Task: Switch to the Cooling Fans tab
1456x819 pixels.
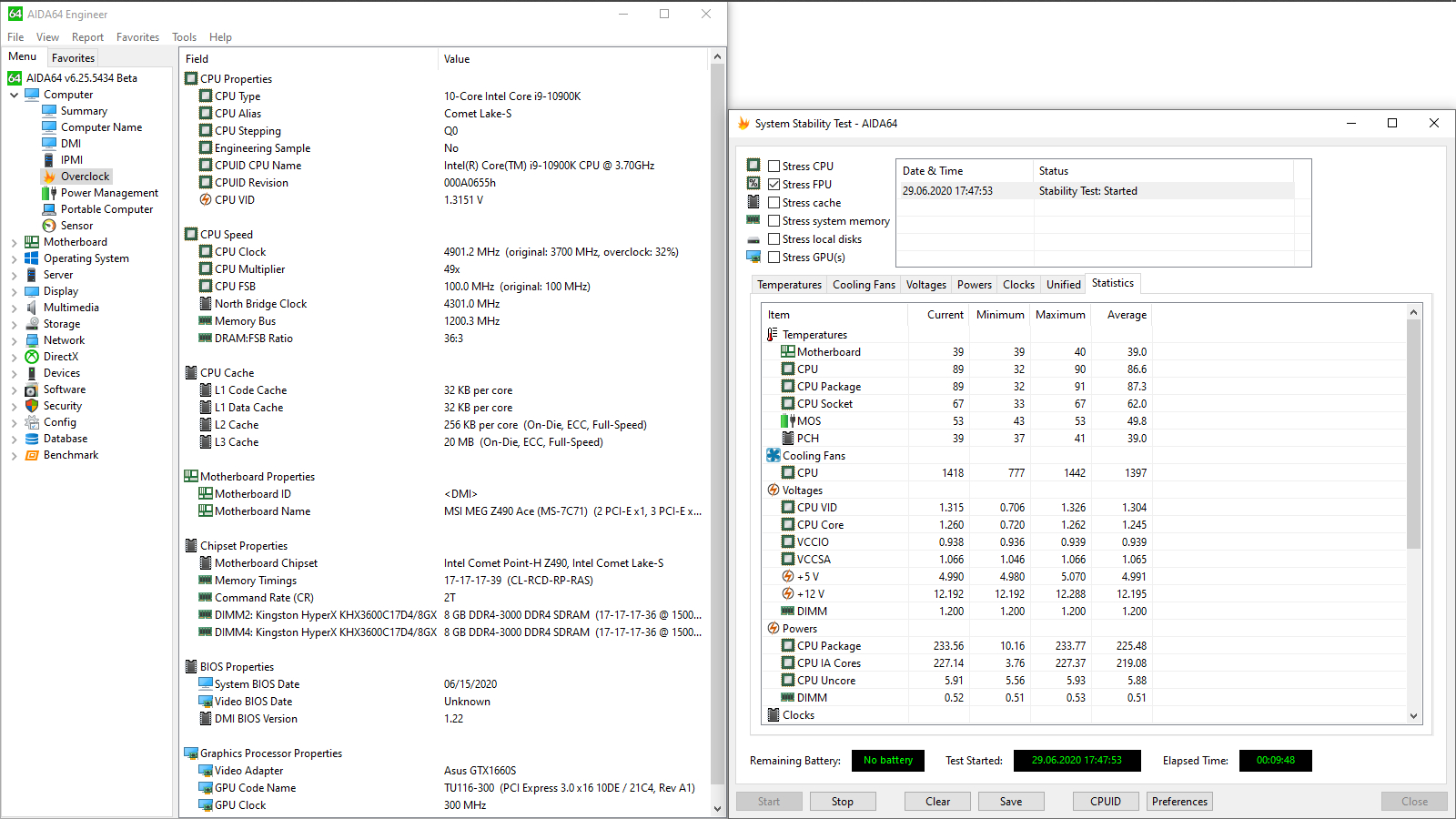Action: tap(864, 285)
